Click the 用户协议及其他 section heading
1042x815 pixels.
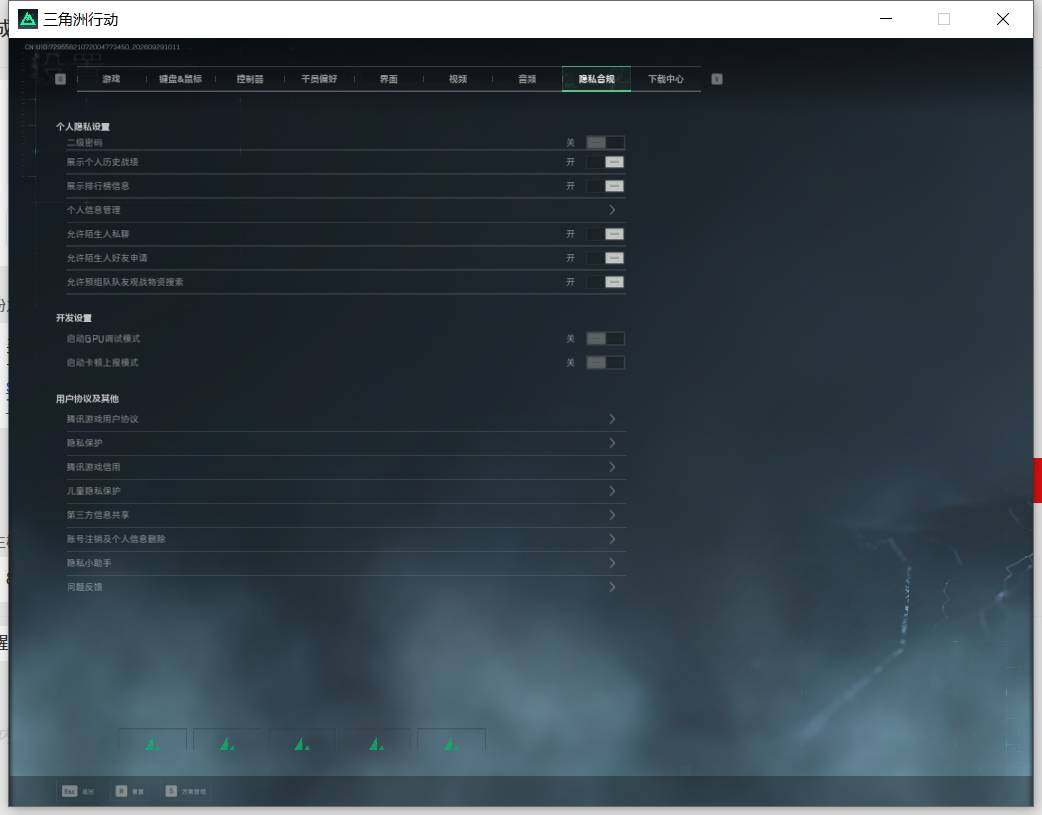tap(87, 399)
